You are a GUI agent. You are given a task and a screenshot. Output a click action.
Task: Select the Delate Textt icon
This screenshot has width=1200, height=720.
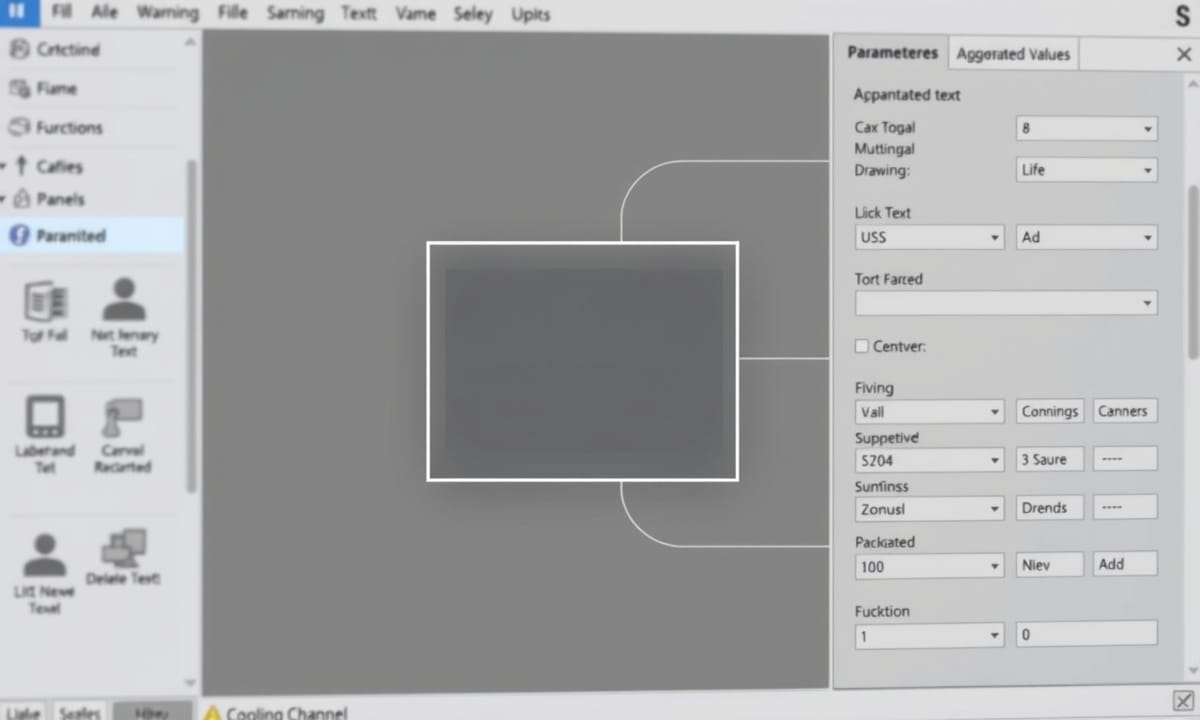pos(123,548)
